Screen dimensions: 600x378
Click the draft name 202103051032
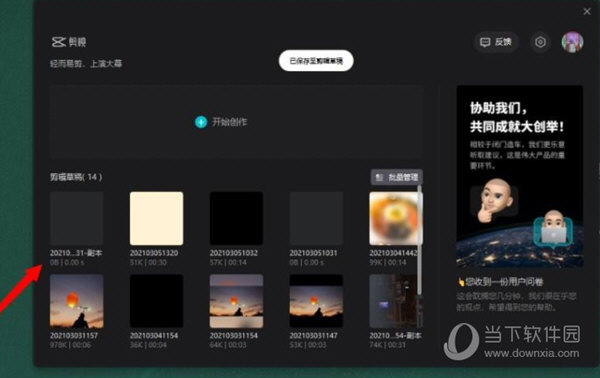point(234,253)
